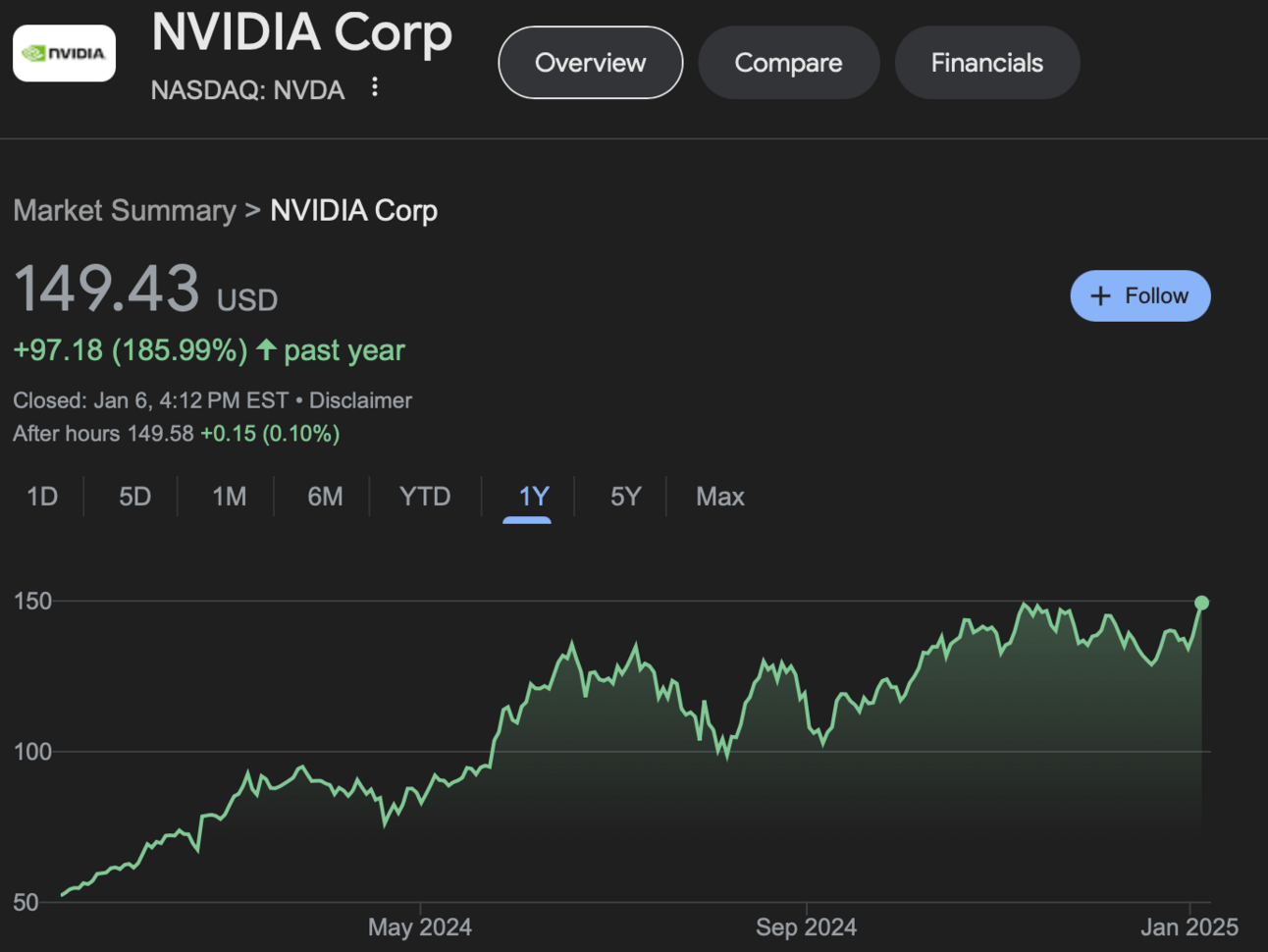Select the 1Y time range
This screenshot has width=1268, height=952.
[533, 497]
